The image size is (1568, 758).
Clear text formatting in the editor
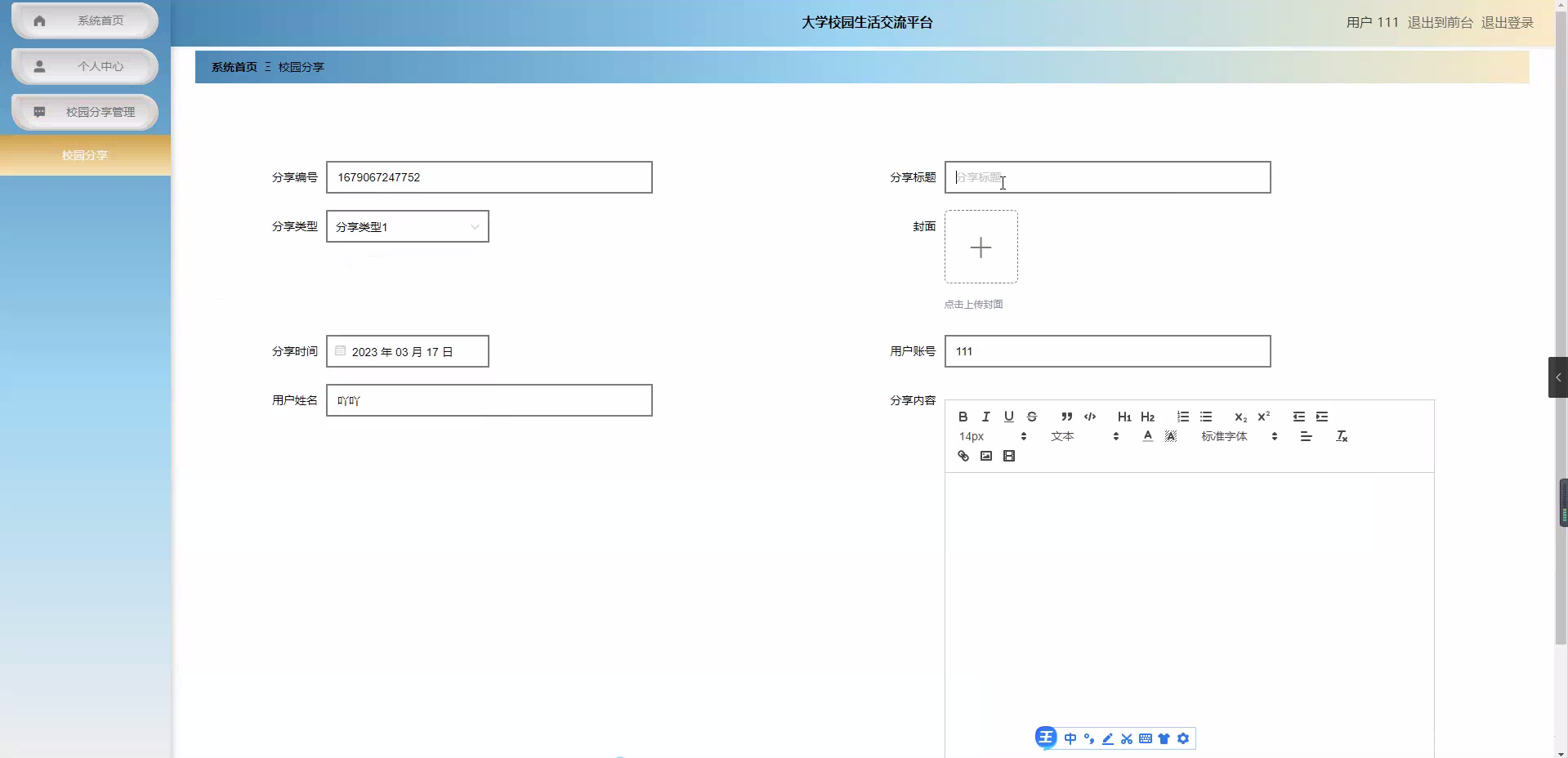1342,436
